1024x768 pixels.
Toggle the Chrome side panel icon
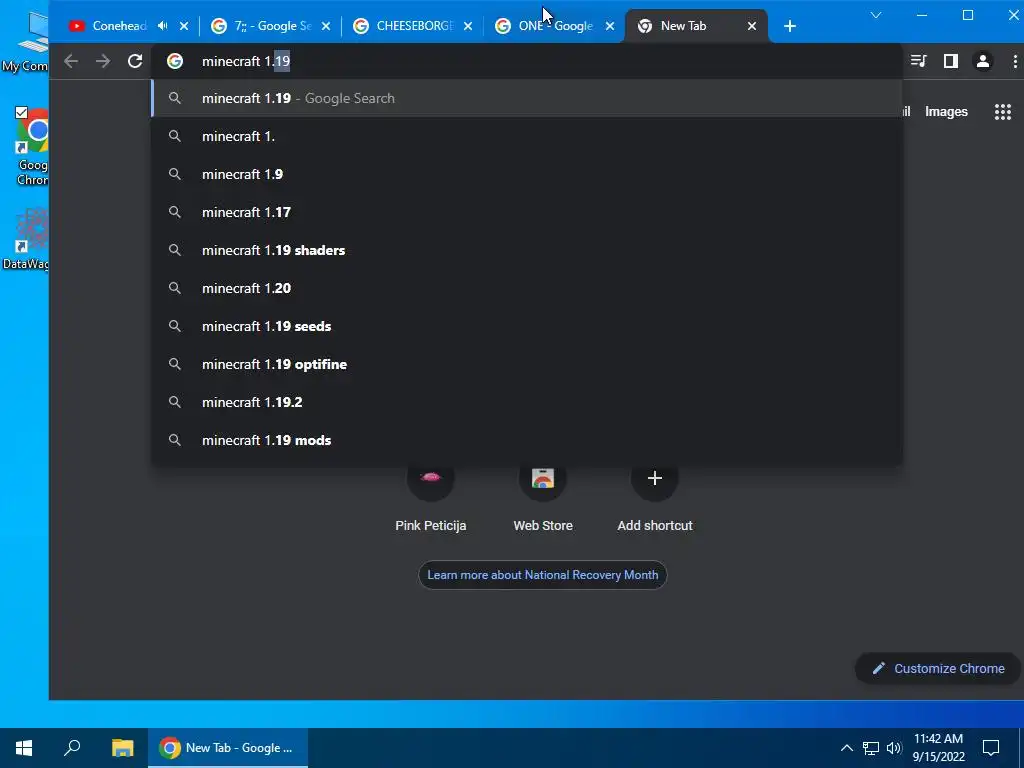point(950,61)
